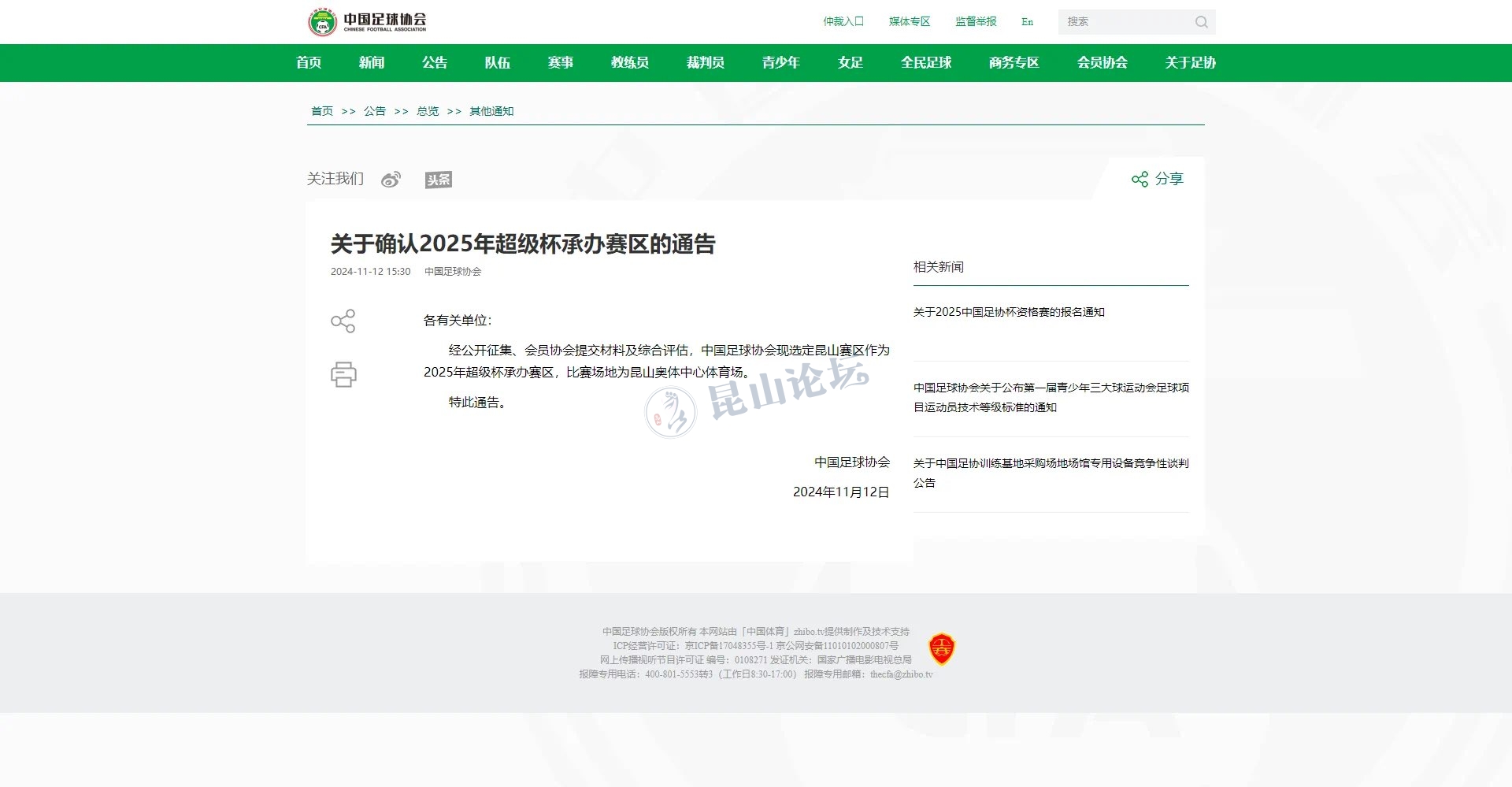Click the red police badge icon in footer
The width and height of the screenshot is (1512, 787).
pyautogui.click(x=942, y=649)
